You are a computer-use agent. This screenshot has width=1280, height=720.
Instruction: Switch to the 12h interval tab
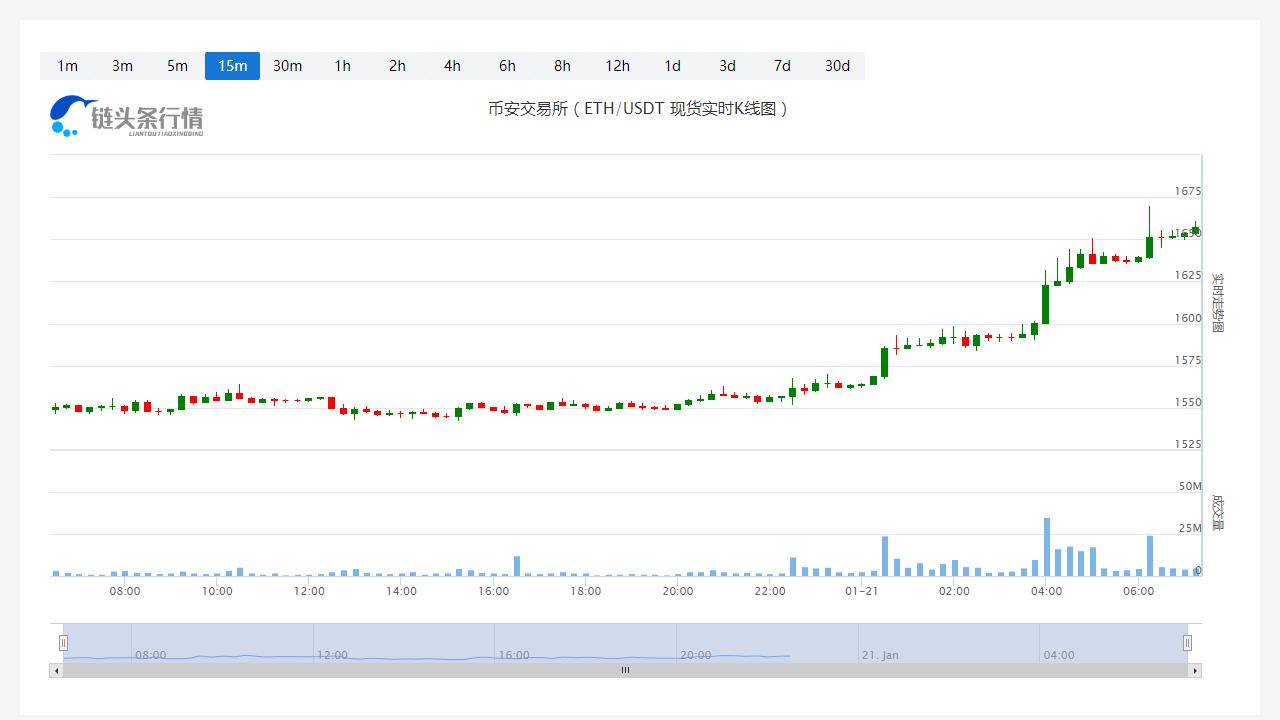617,66
